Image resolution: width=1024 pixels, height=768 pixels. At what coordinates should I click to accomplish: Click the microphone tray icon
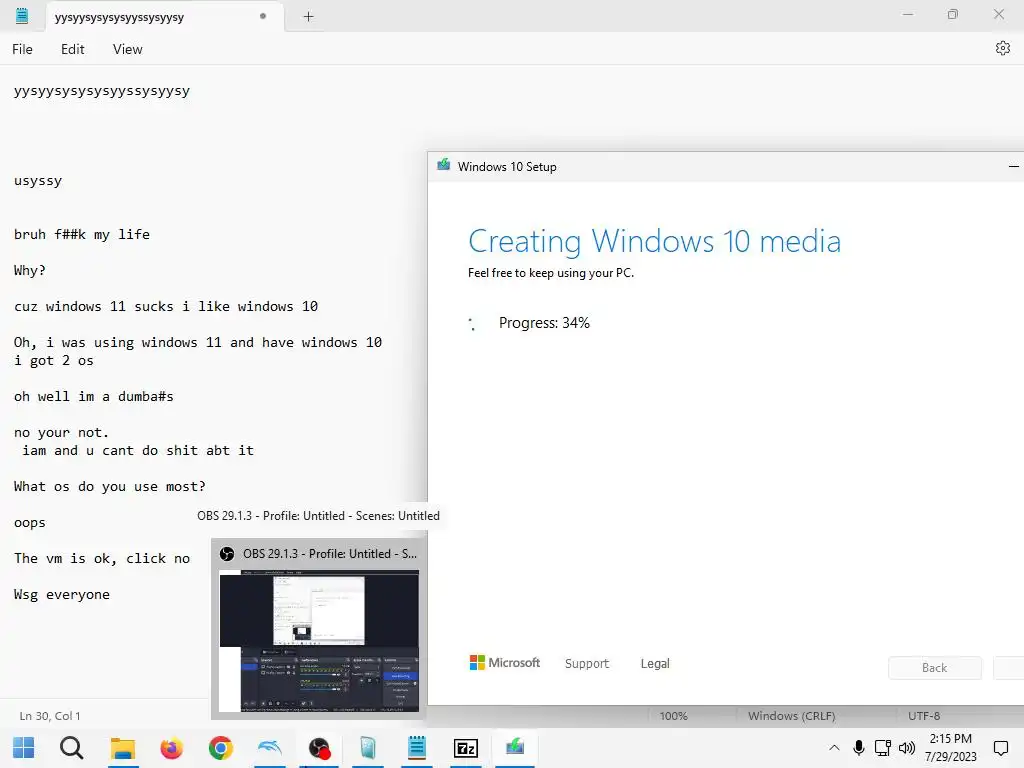pos(859,748)
